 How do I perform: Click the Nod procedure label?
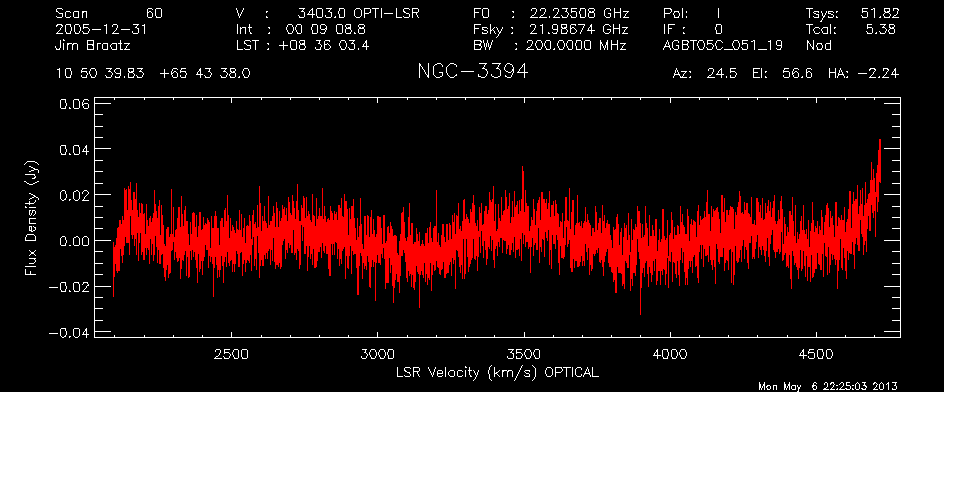818,45
